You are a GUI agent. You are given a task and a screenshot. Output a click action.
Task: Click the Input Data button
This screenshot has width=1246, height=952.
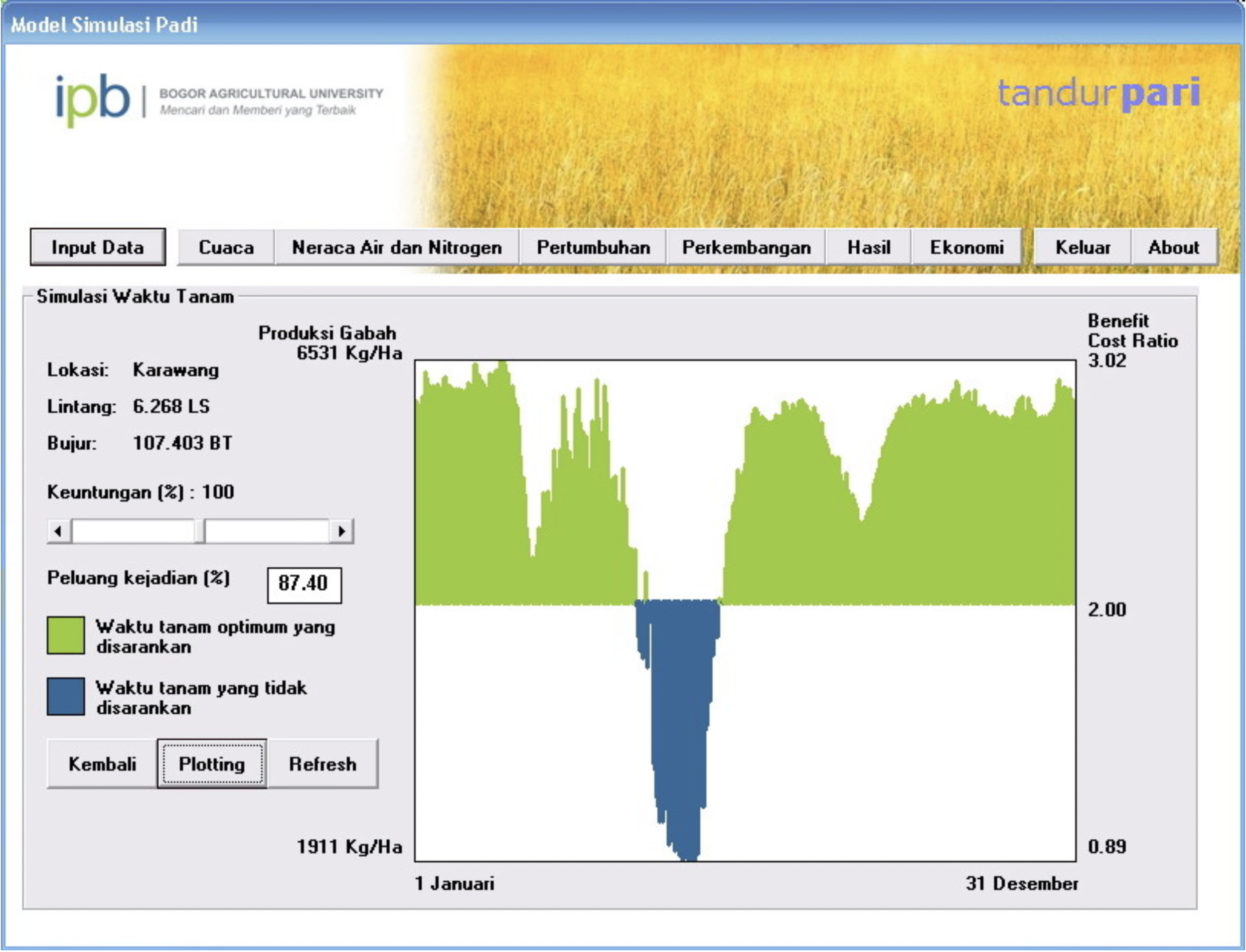tap(98, 247)
